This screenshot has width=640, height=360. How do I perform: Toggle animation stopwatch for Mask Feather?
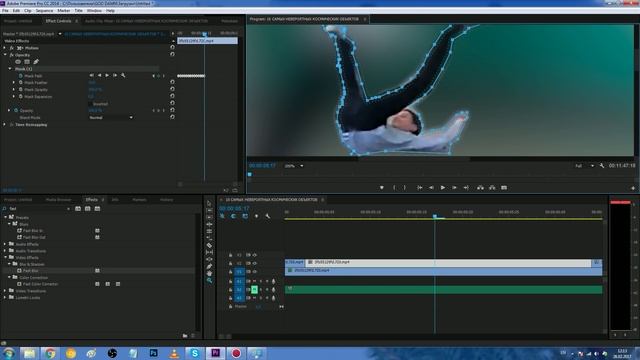coord(20,82)
